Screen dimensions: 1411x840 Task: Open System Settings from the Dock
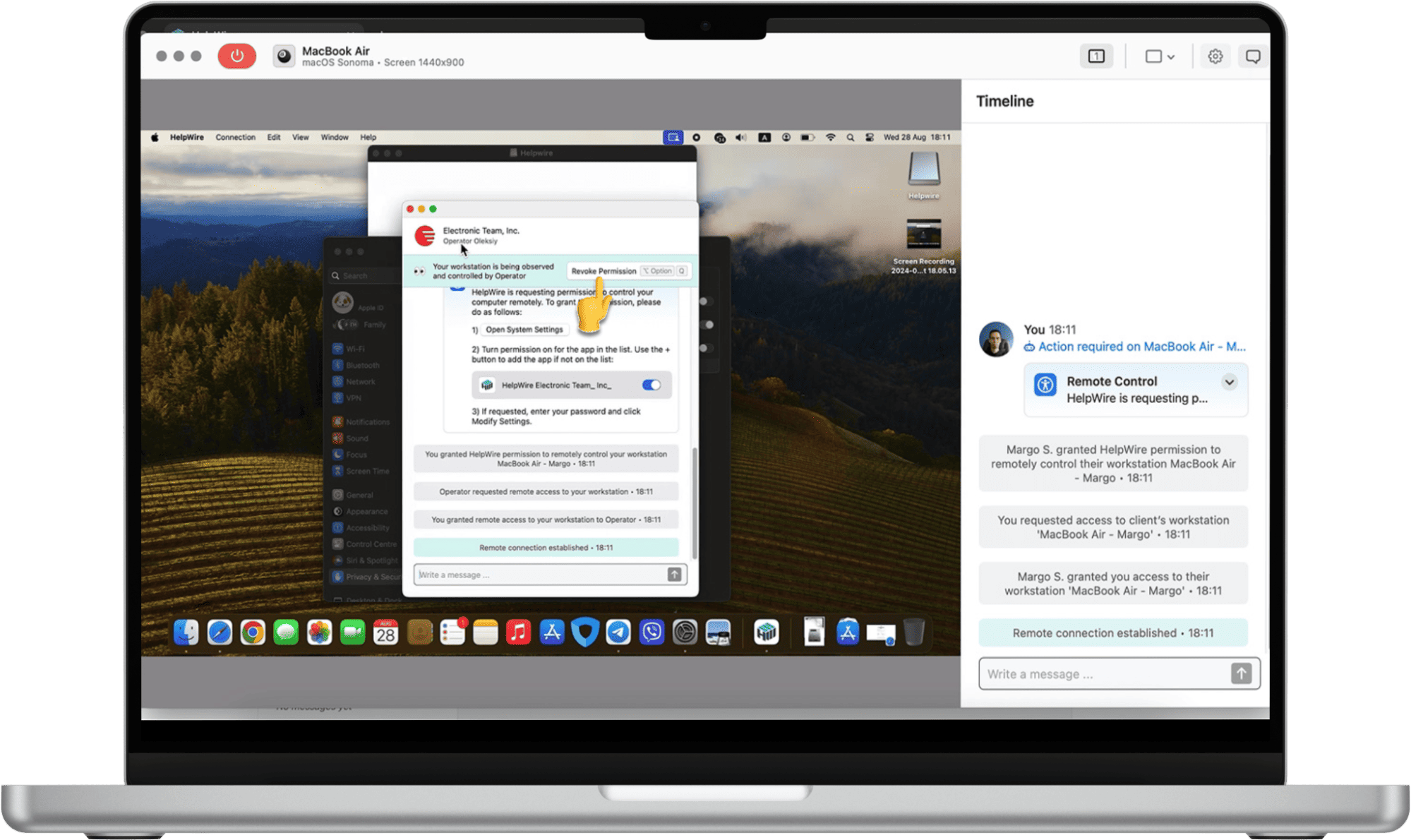(685, 632)
